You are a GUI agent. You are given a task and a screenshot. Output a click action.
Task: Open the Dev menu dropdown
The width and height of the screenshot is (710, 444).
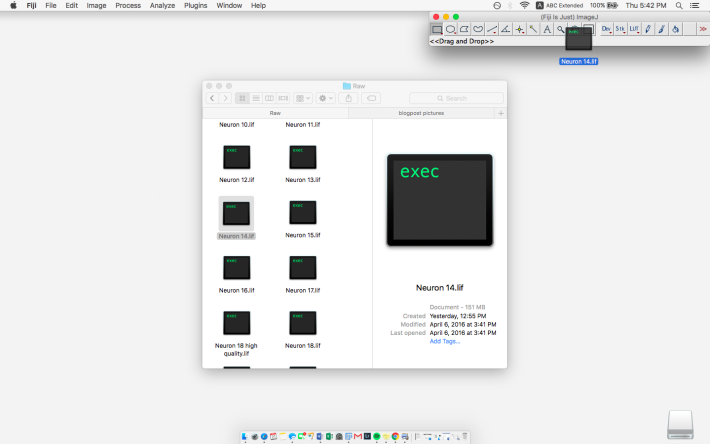[x=606, y=29]
